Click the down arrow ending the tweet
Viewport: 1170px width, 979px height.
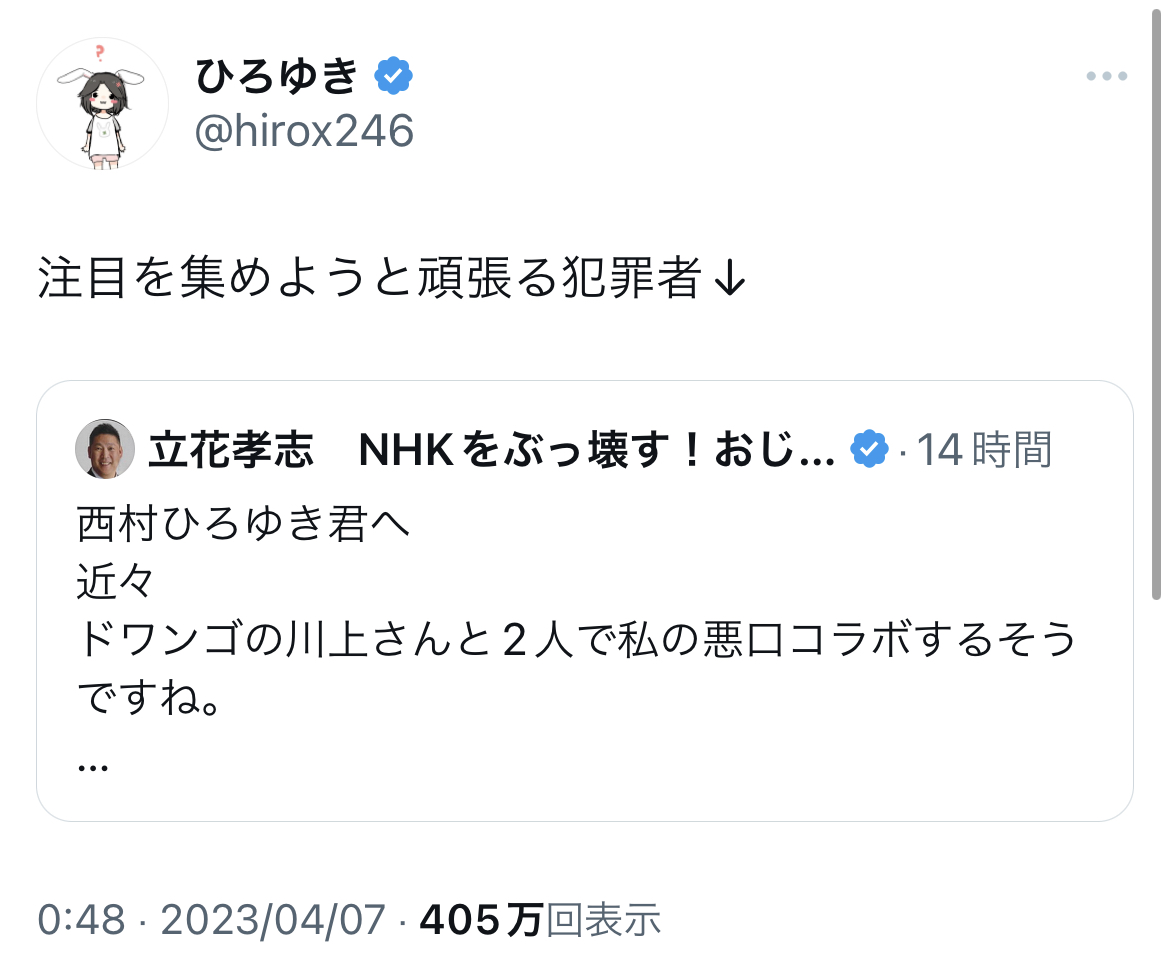pyautogui.click(x=730, y=282)
